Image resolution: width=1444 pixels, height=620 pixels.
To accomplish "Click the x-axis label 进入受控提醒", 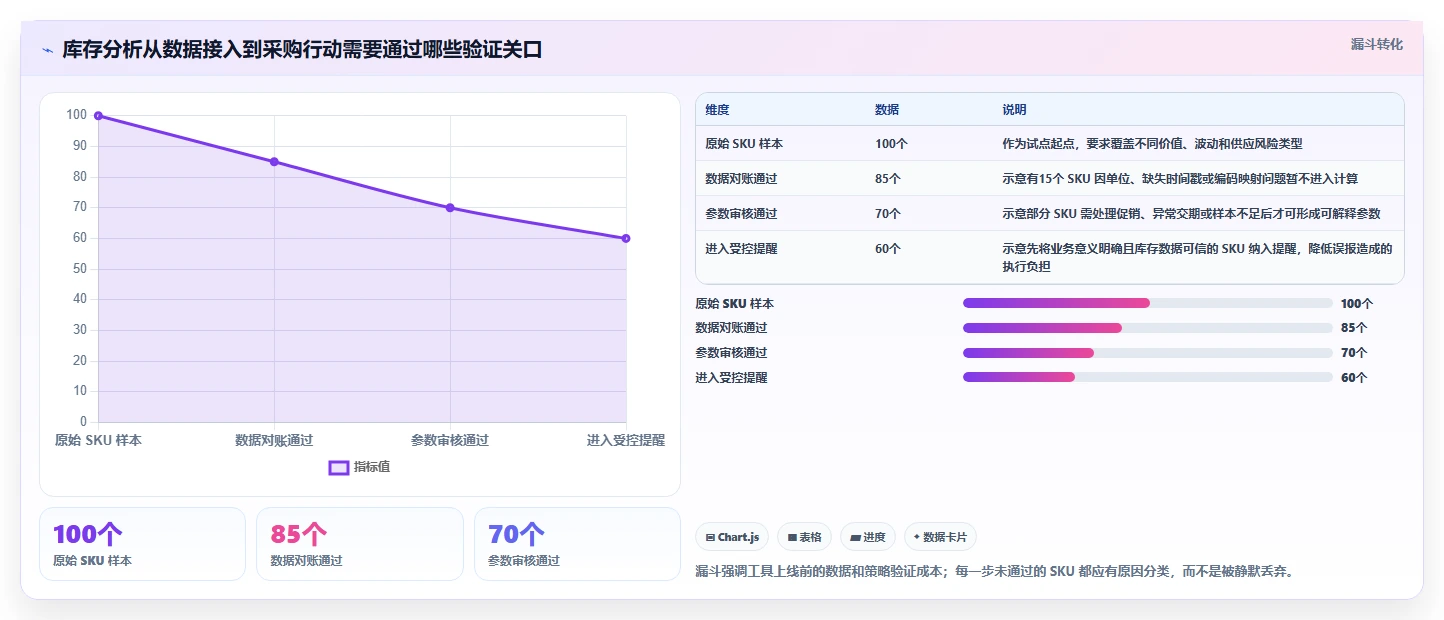I will pyautogui.click(x=626, y=440).
